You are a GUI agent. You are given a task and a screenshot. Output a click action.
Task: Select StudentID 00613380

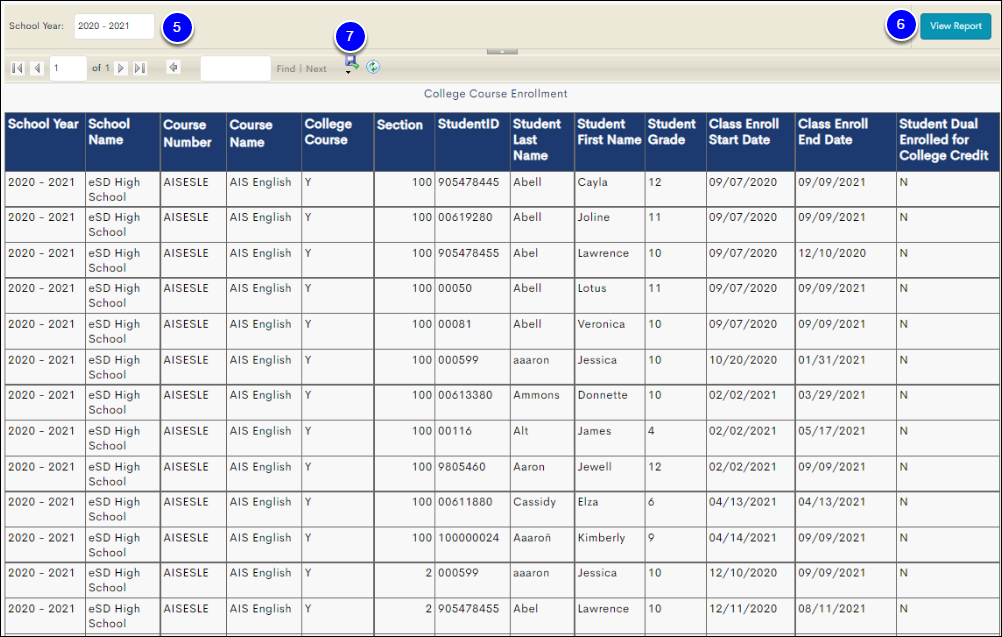(x=465, y=395)
